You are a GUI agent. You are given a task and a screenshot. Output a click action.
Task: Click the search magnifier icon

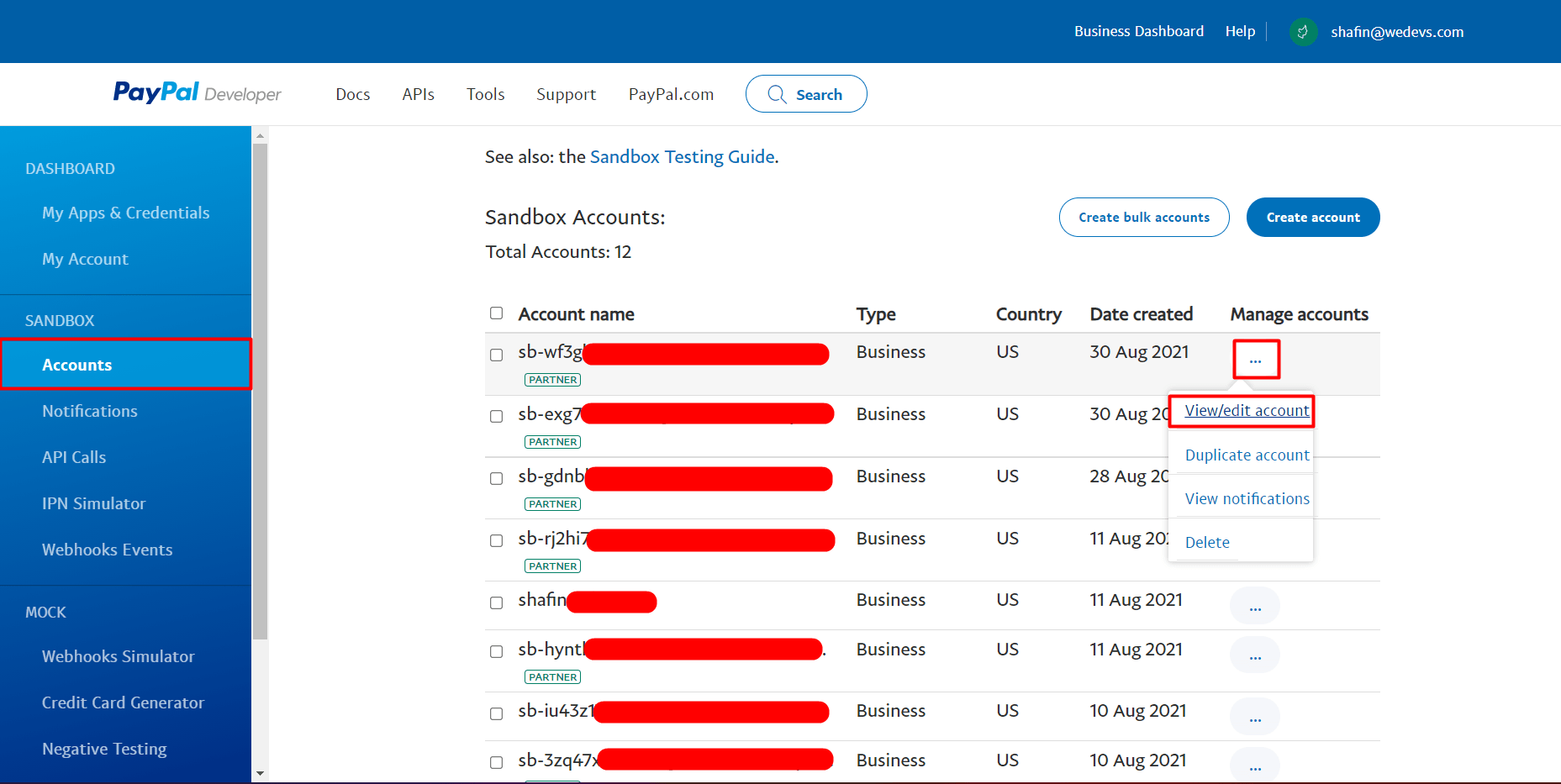pos(777,94)
